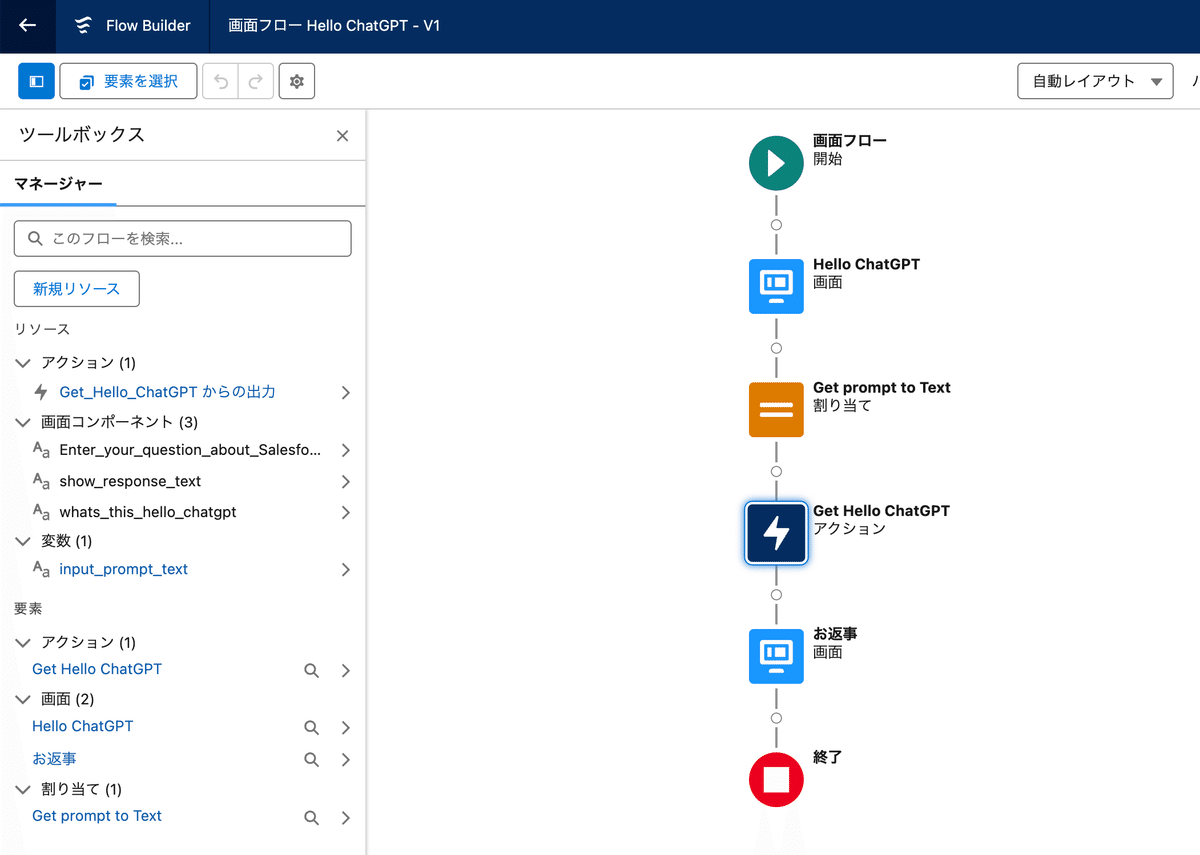The height and width of the screenshot is (855, 1200).
Task: Locate Hello ChatGPT screen via magnifier icon
Action: (x=311, y=727)
